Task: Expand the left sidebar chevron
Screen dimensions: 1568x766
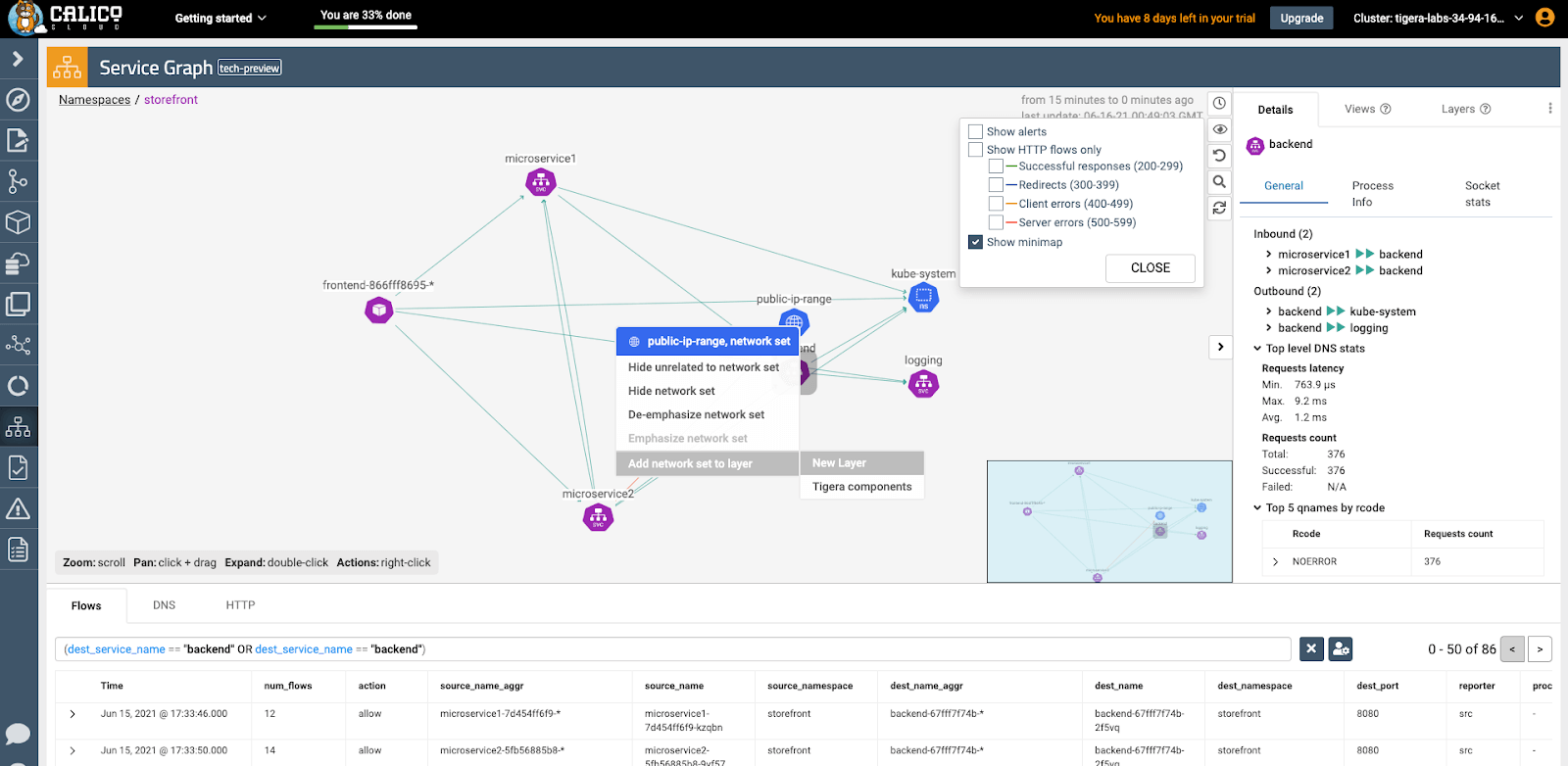Action: (18, 59)
